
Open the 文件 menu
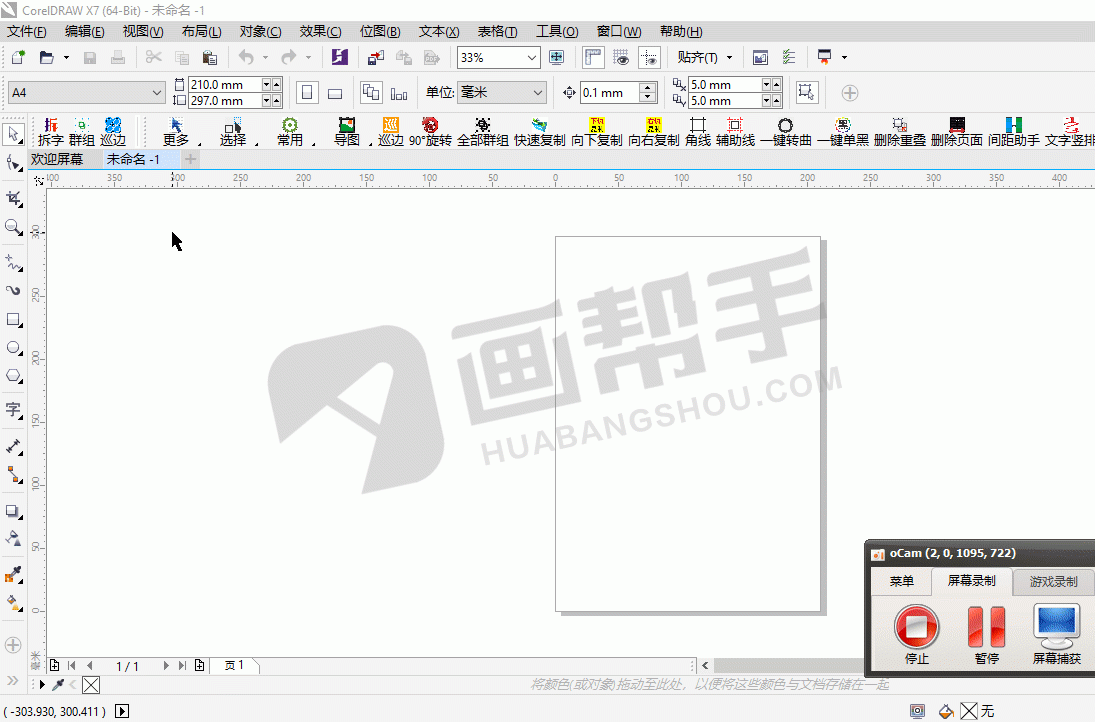[x=27, y=31]
